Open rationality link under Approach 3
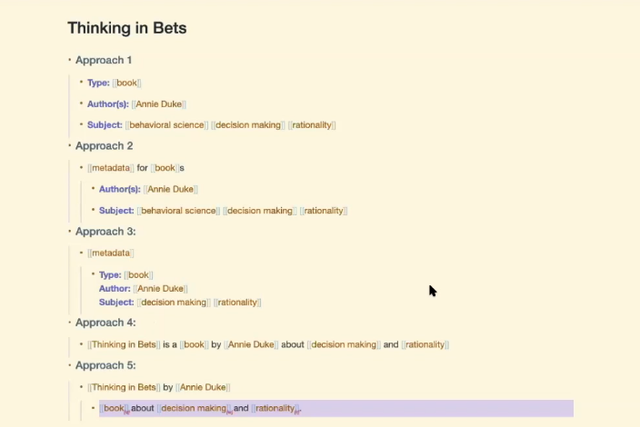Image resolution: width=640 pixels, height=427 pixels. 238,302
